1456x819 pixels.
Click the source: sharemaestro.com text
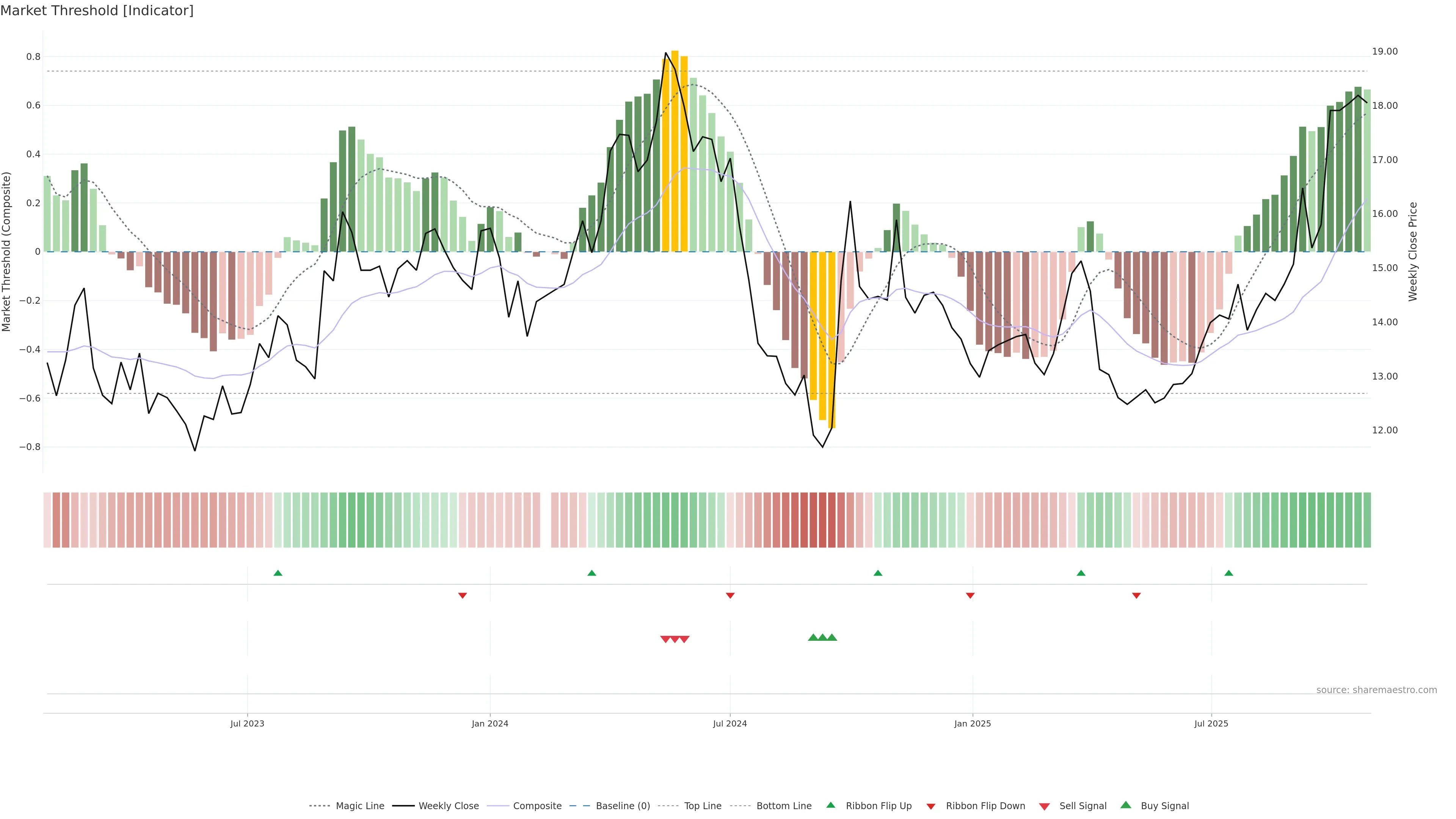(1376, 690)
